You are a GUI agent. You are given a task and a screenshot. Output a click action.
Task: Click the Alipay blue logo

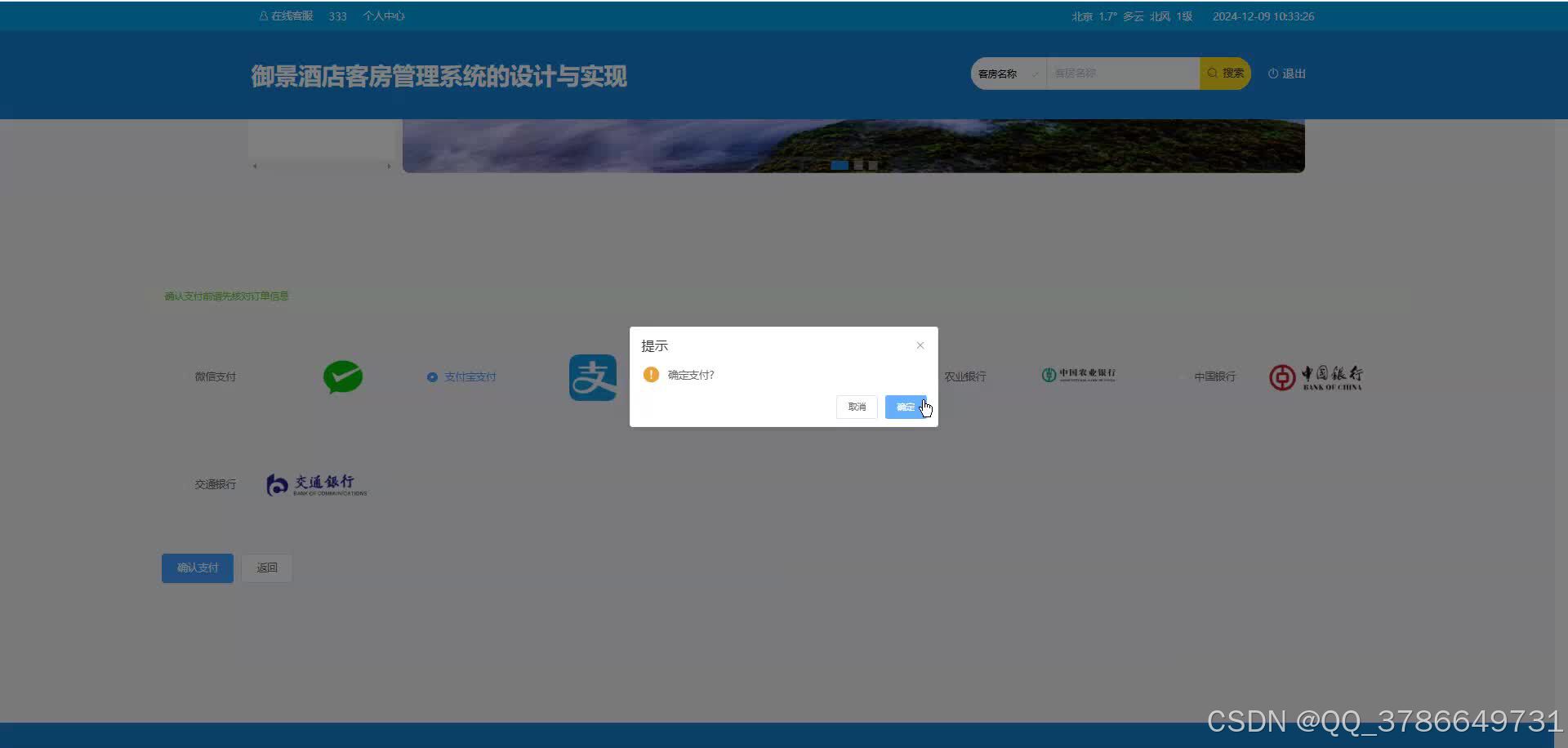point(593,377)
